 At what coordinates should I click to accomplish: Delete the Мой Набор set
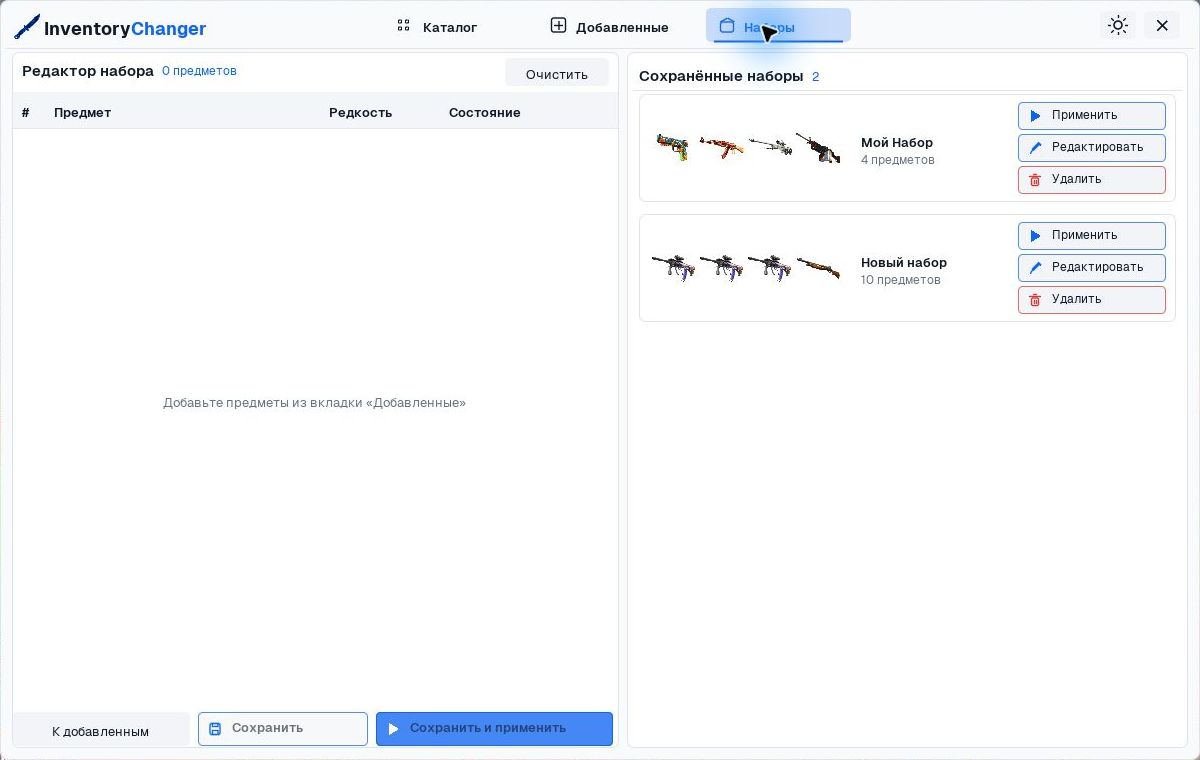pyautogui.click(x=1092, y=179)
